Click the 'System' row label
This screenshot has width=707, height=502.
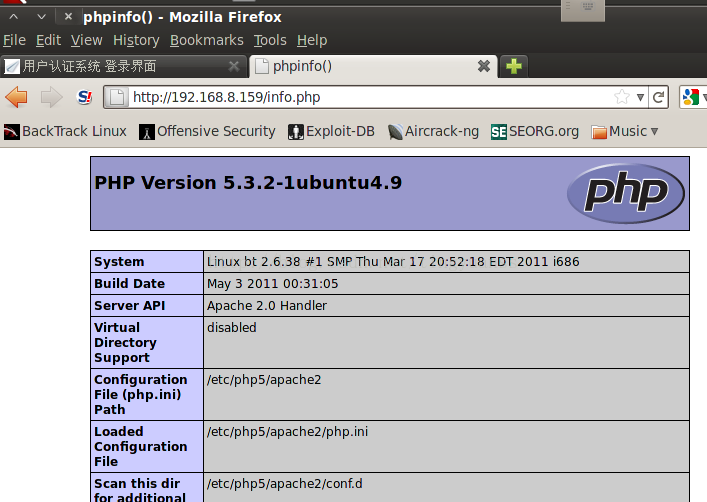[119, 262]
